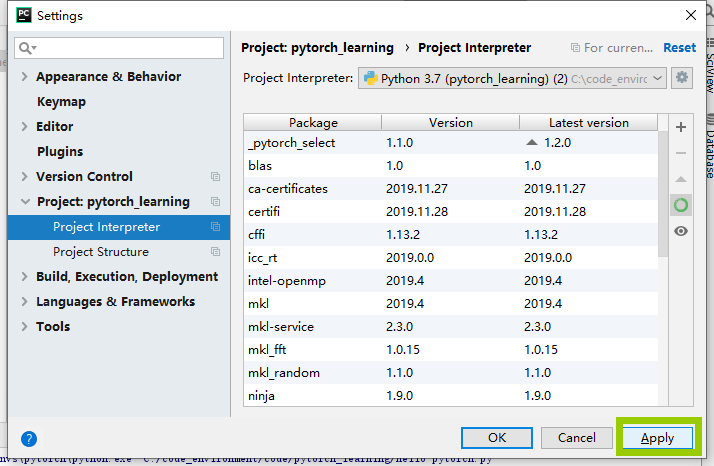
Task: Click copy icon beside Version Control
Action: [215, 176]
